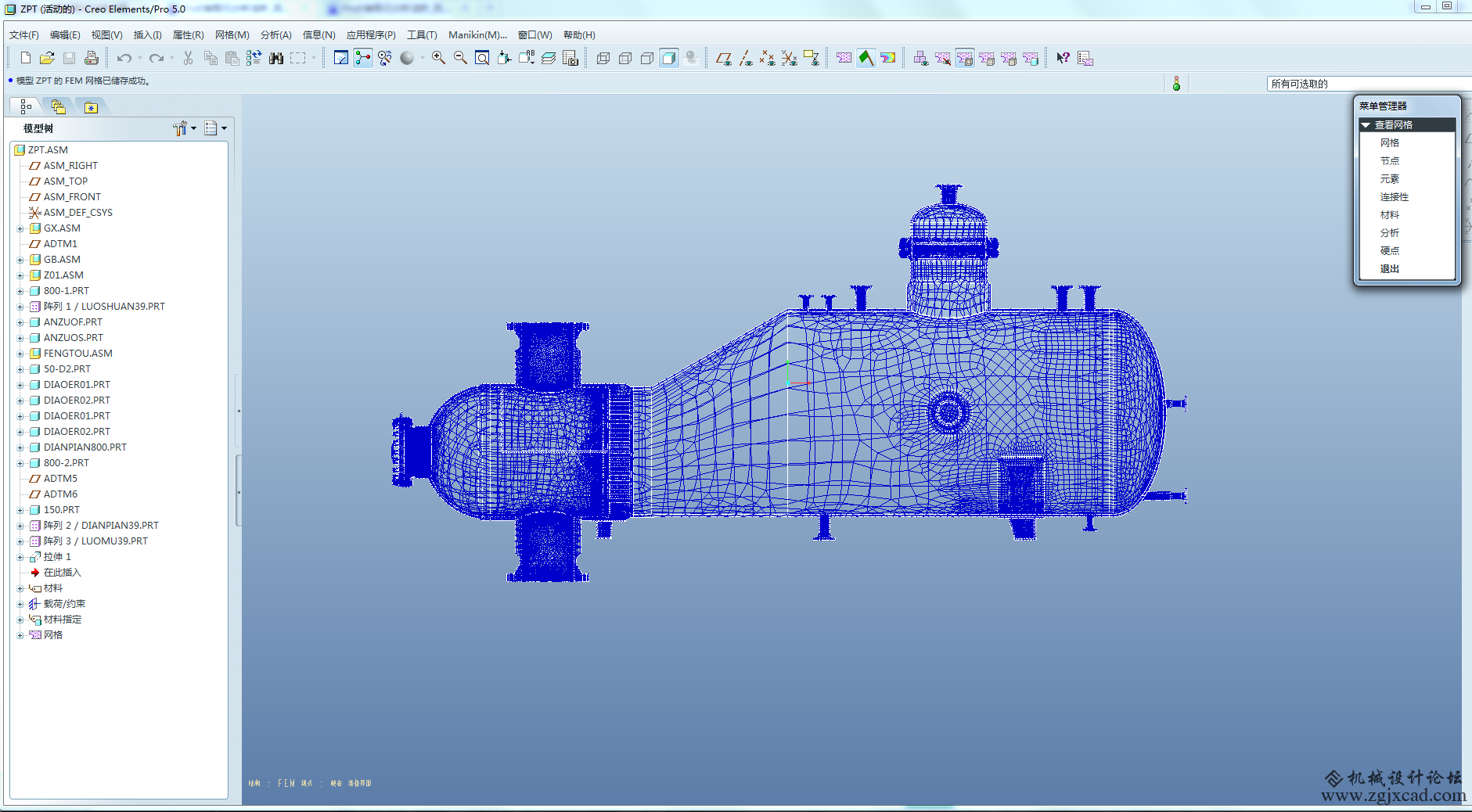The height and width of the screenshot is (812, 1472).
Task: Open the View Manager icon
Action: coord(570,58)
